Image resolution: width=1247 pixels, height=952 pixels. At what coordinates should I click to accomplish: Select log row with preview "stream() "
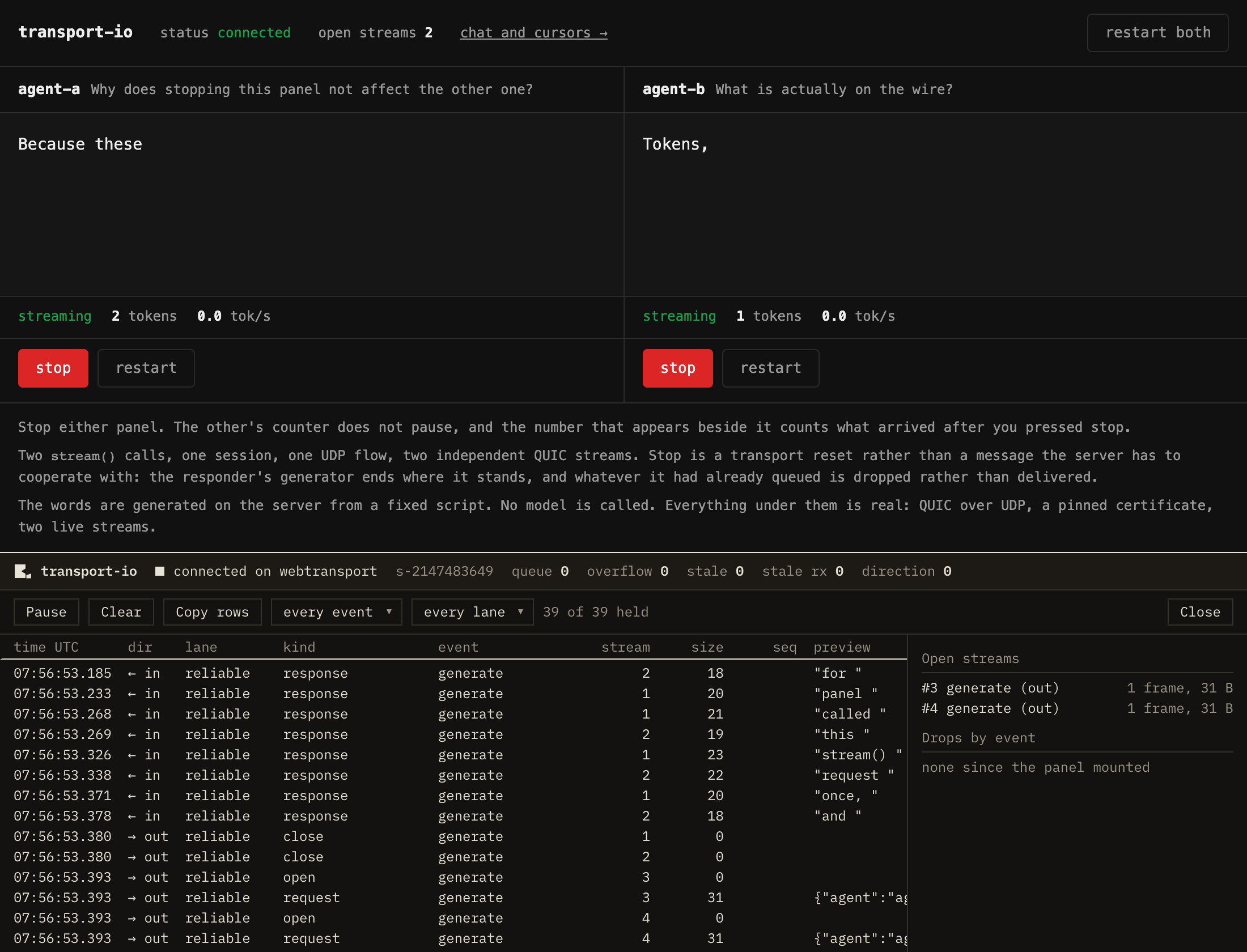tap(453, 755)
